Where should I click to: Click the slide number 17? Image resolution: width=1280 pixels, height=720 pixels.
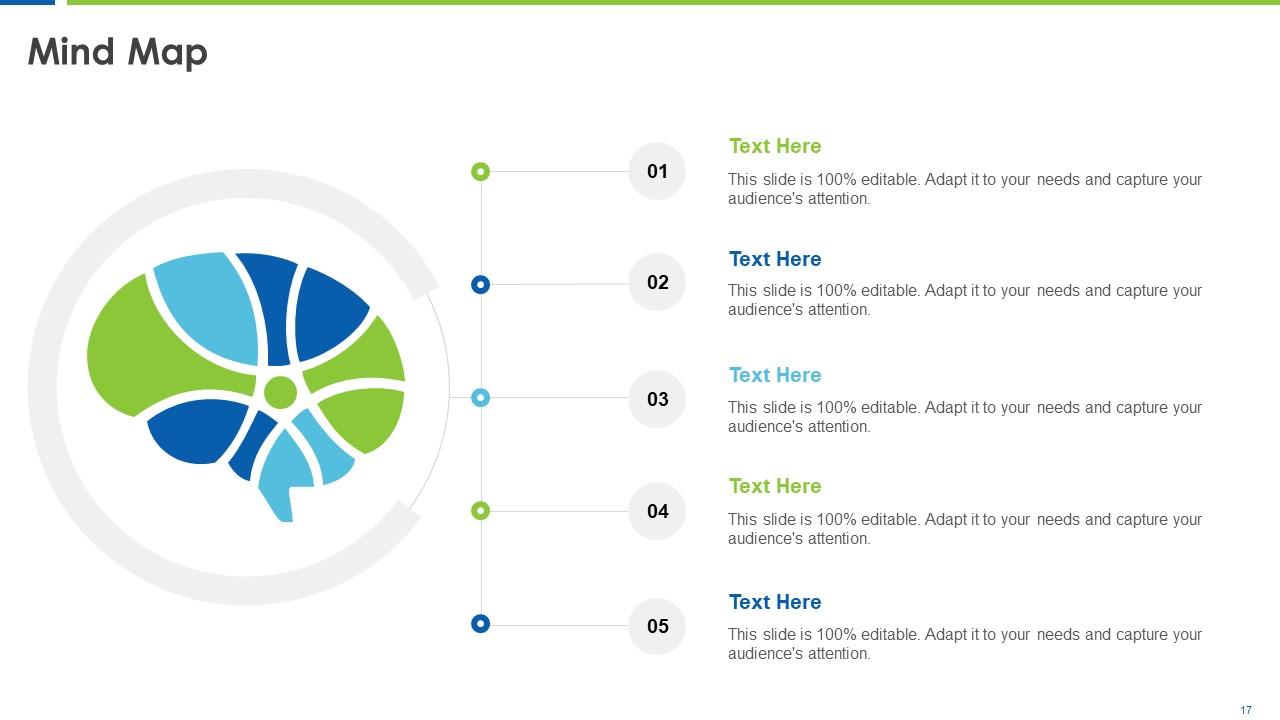[x=1246, y=710]
